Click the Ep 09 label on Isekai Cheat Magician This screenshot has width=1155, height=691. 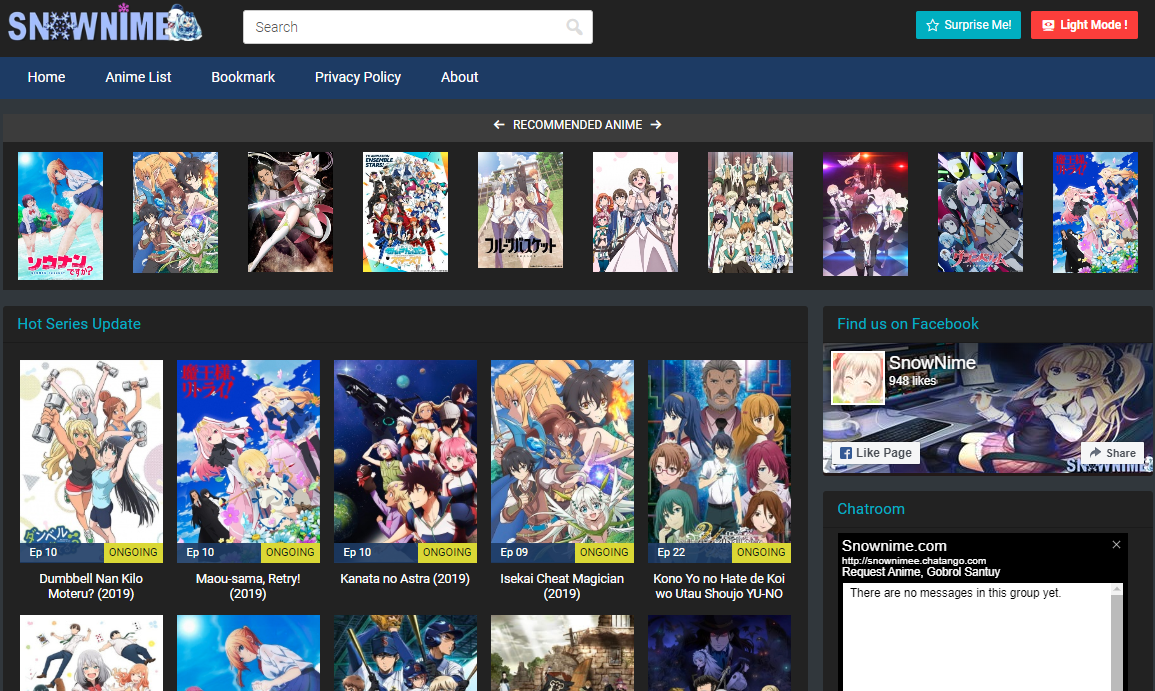coord(514,553)
